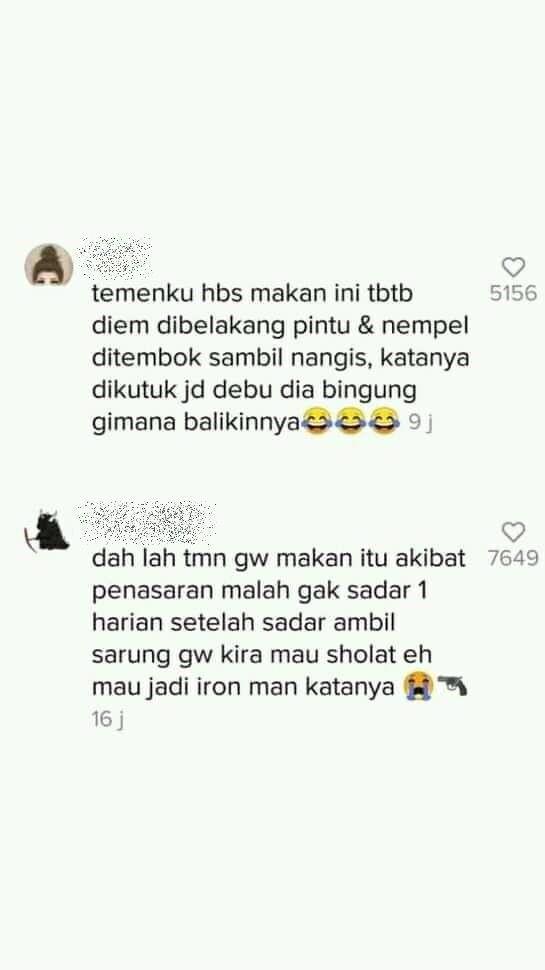Tap the 5156 like count

pos(513,293)
